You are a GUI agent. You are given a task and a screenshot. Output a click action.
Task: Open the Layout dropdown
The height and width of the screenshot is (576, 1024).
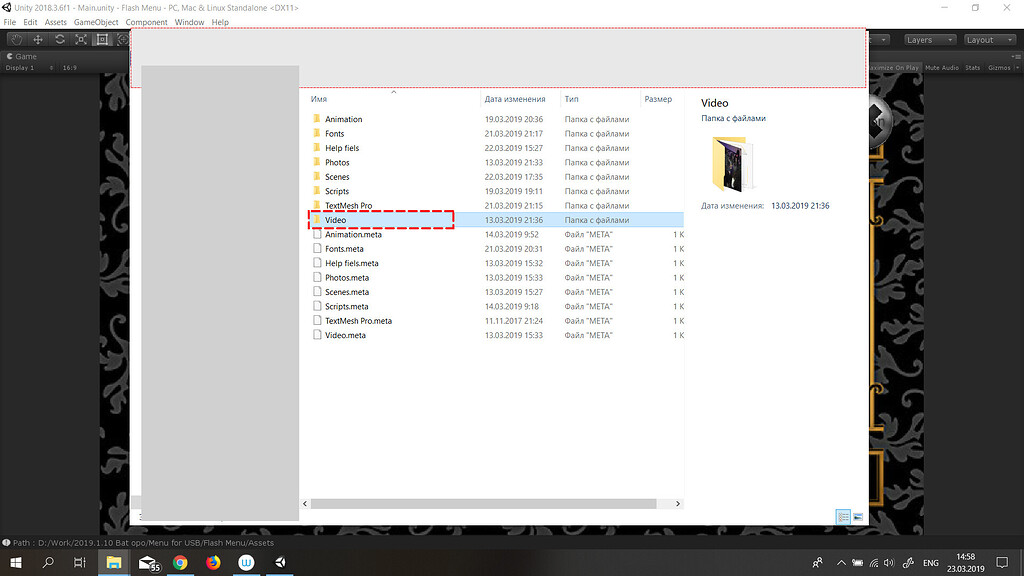[x=988, y=40]
